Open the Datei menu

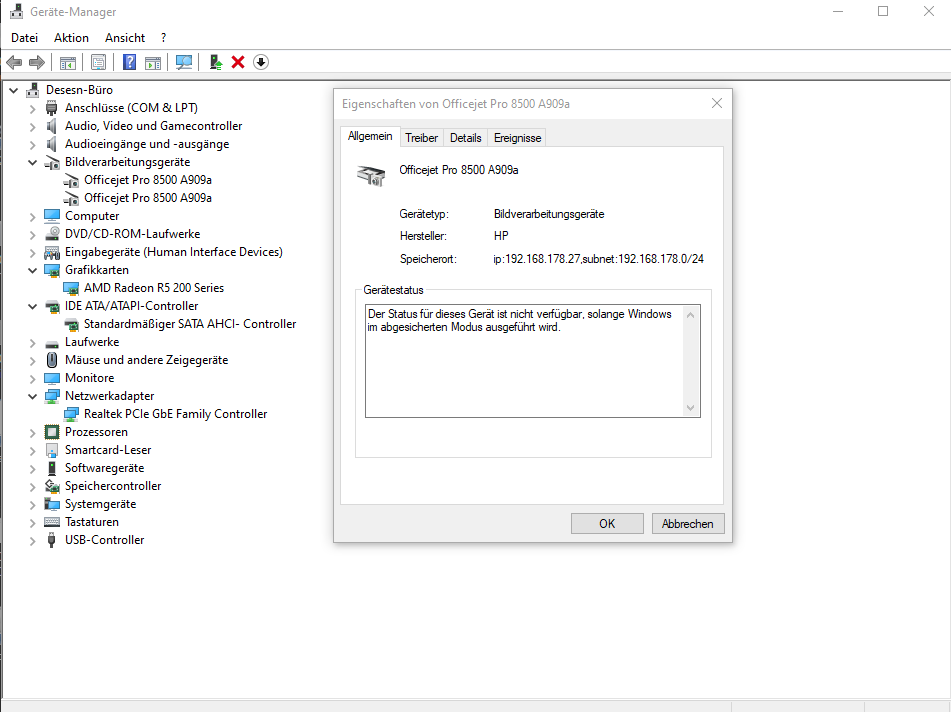(24, 38)
